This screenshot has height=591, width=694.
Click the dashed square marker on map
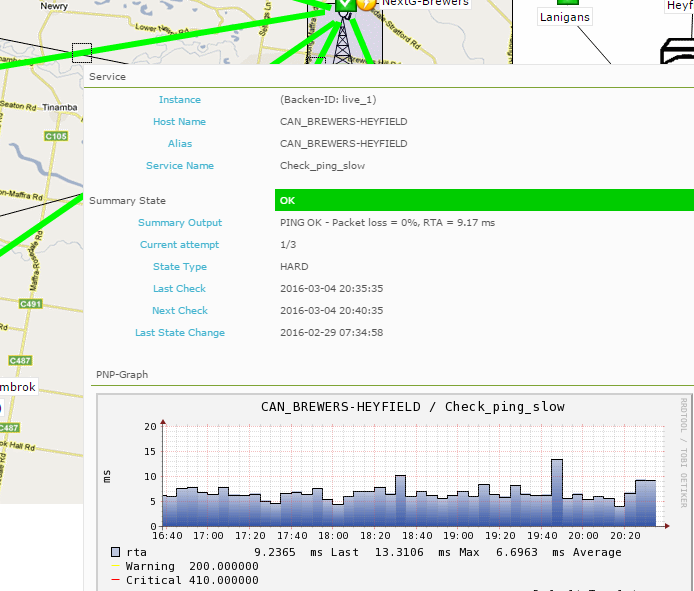82,52
